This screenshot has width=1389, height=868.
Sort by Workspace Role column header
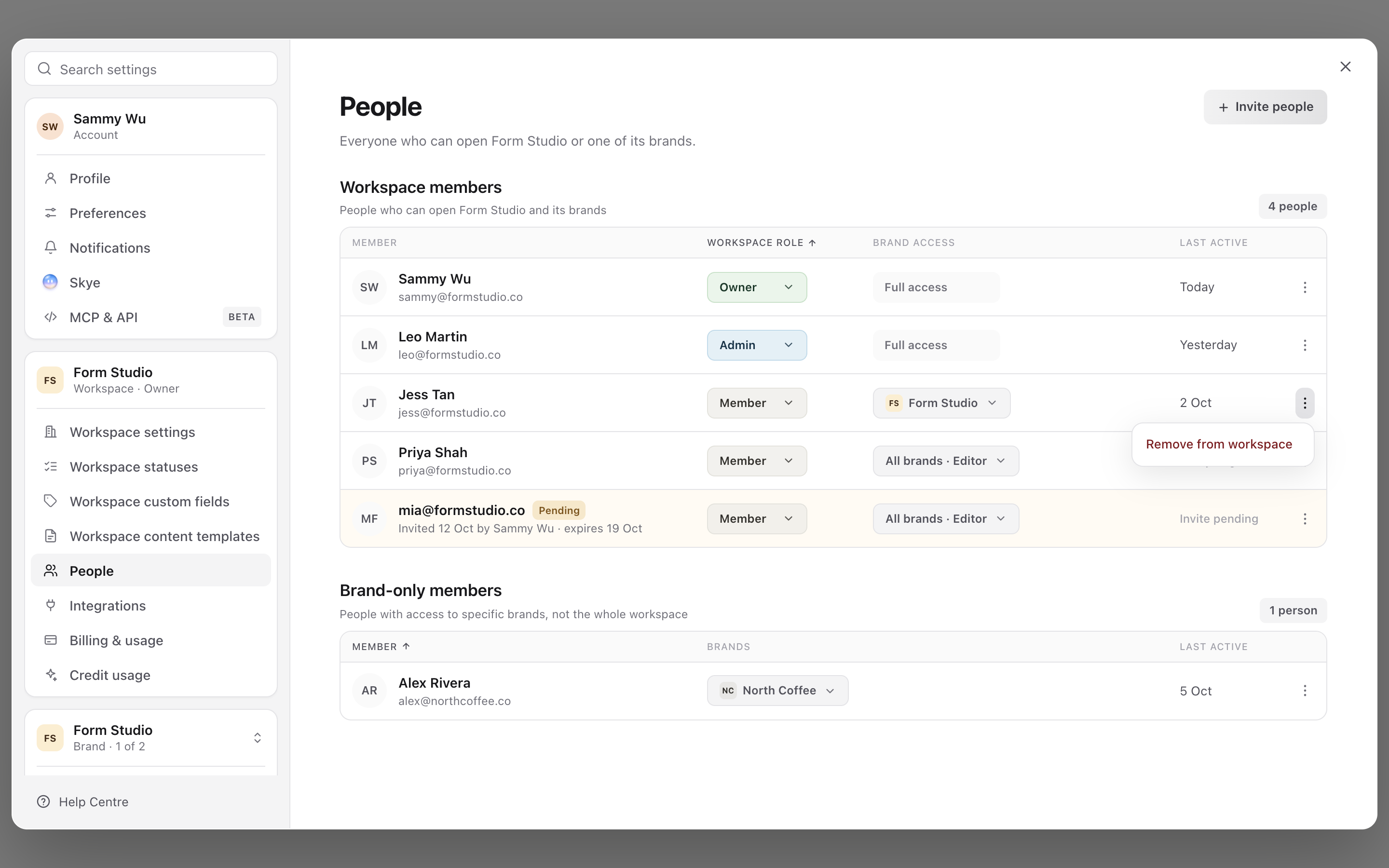[x=761, y=243]
